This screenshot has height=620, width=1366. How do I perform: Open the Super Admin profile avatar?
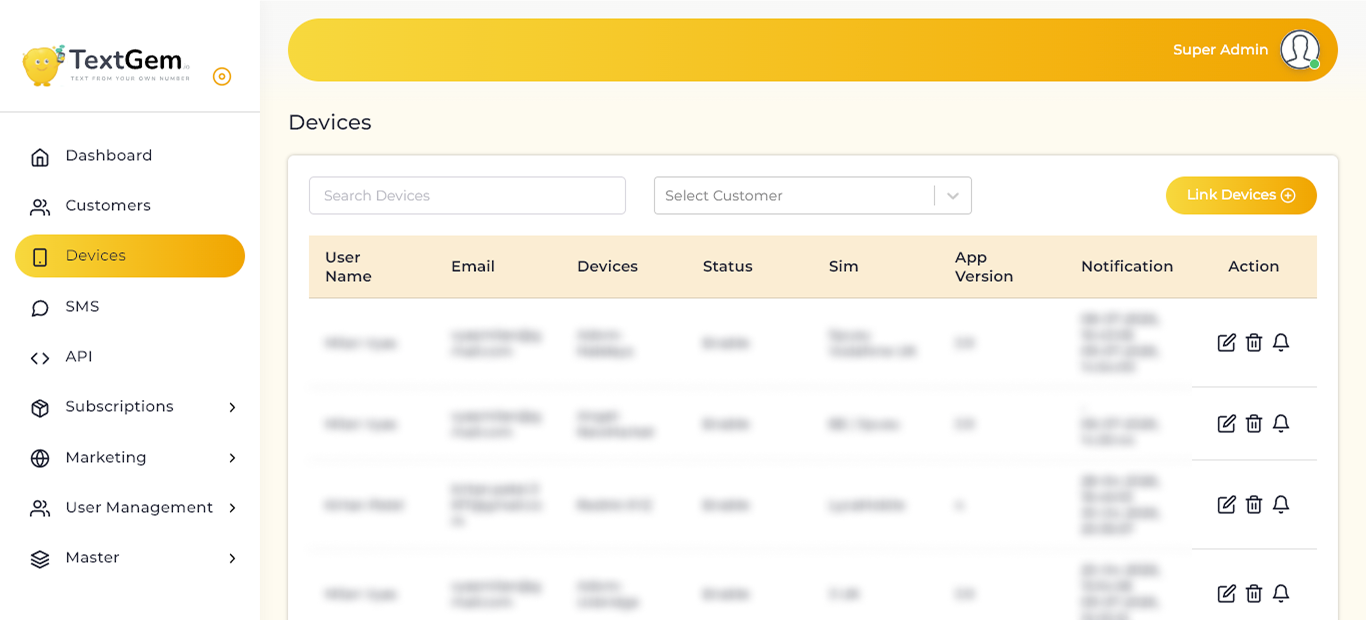click(1300, 50)
